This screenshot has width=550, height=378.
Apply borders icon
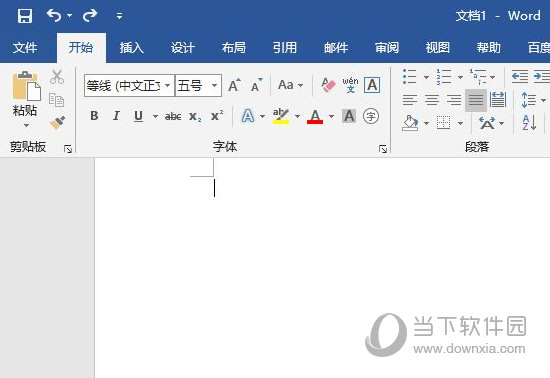tap(444, 123)
